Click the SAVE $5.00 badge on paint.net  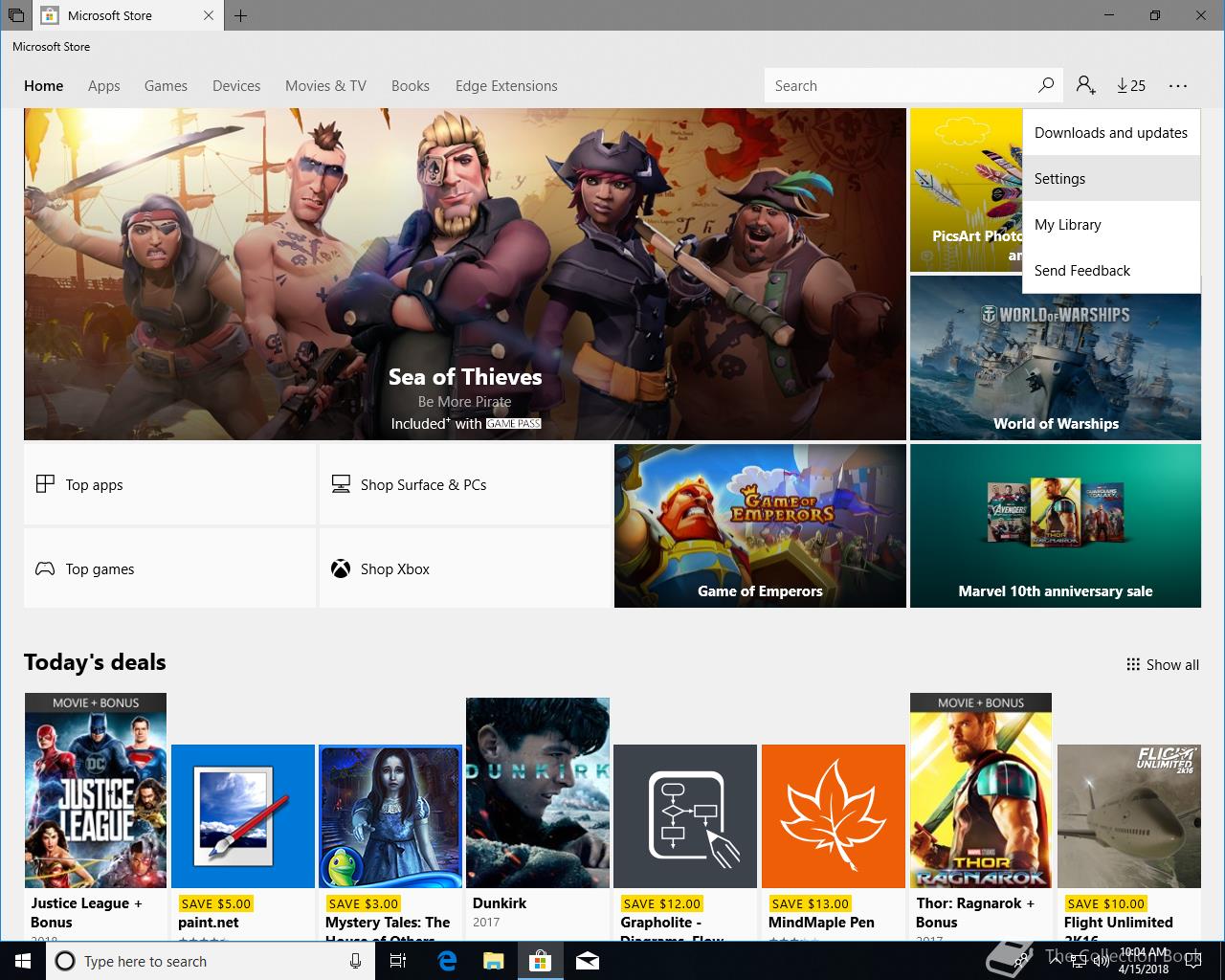click(215, 903)
